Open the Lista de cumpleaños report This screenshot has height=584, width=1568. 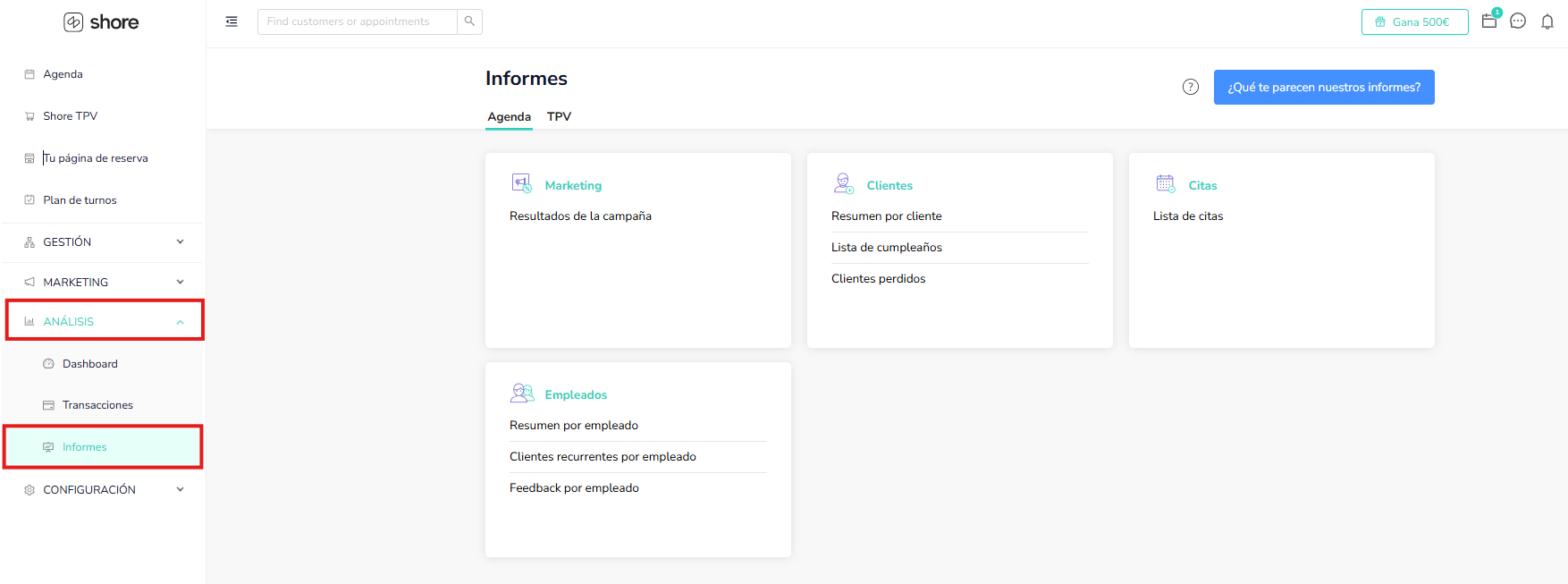tap(887, 248)
